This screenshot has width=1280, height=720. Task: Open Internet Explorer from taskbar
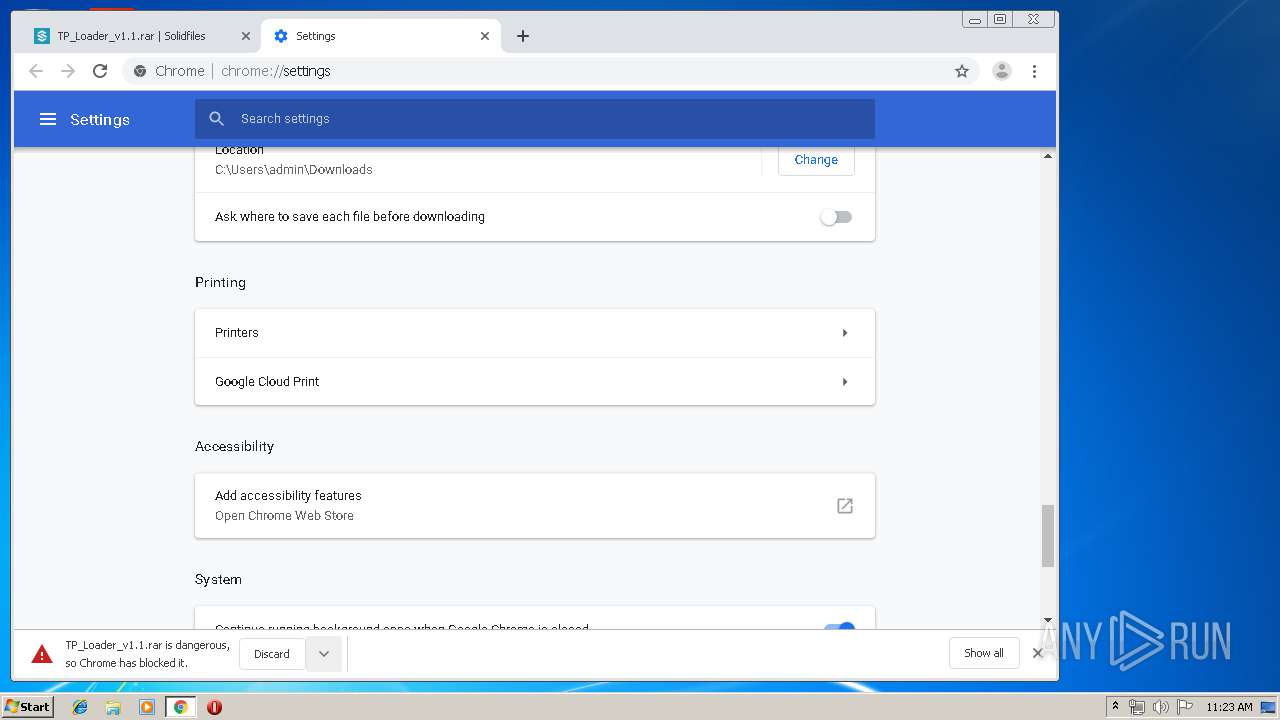[x=80, y=707]
